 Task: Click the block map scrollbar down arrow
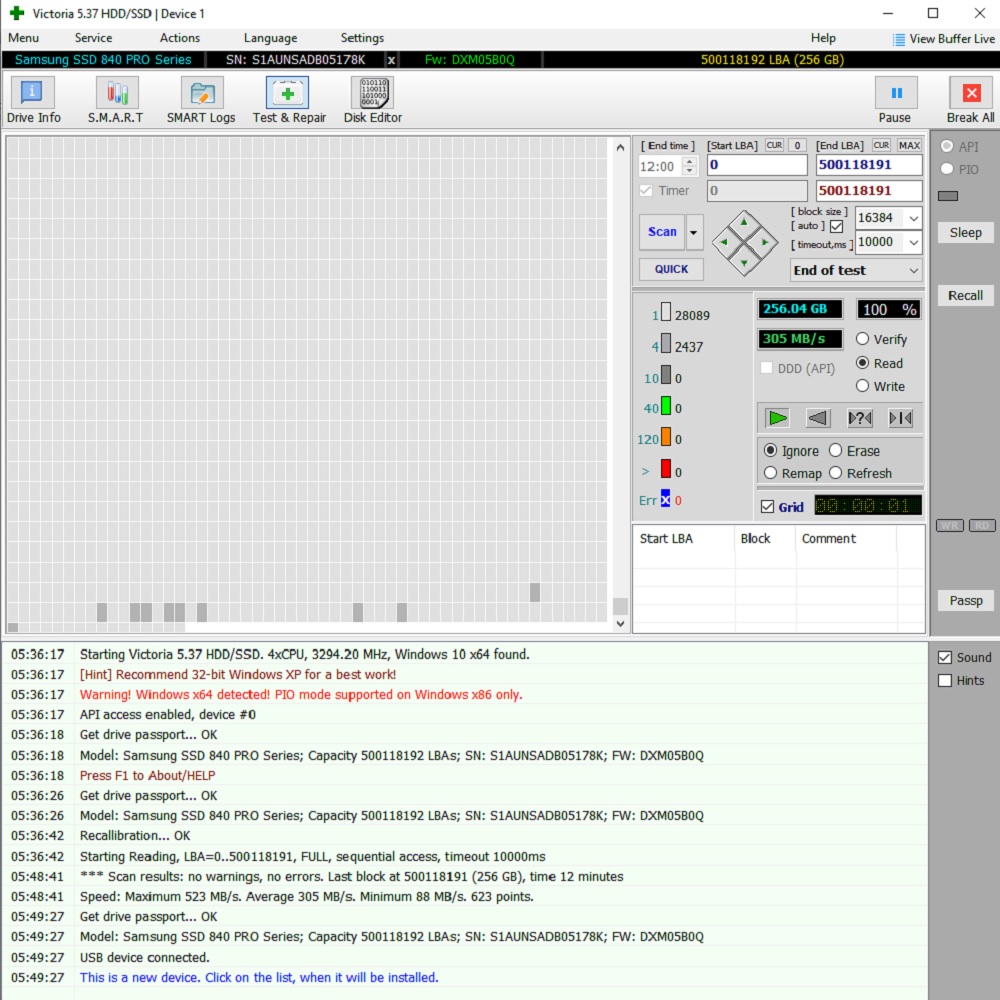click(x=621, y=624)
